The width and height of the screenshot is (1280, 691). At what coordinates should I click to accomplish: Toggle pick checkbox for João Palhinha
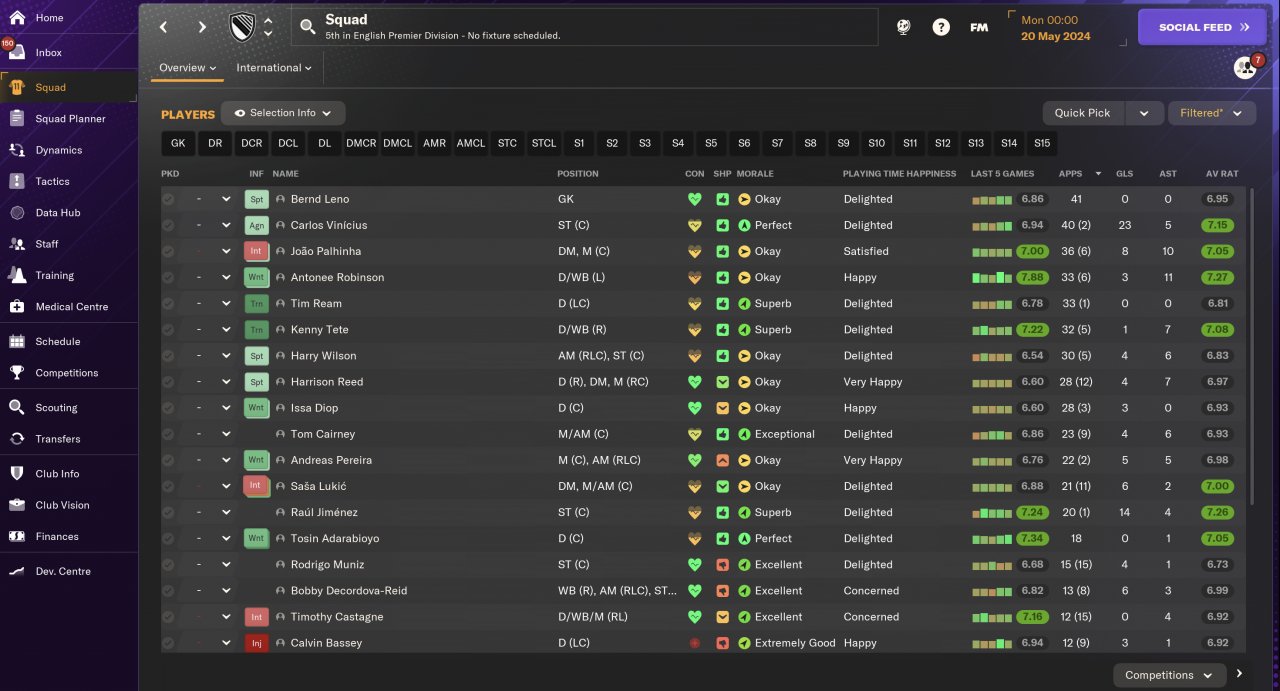[168, 251]
